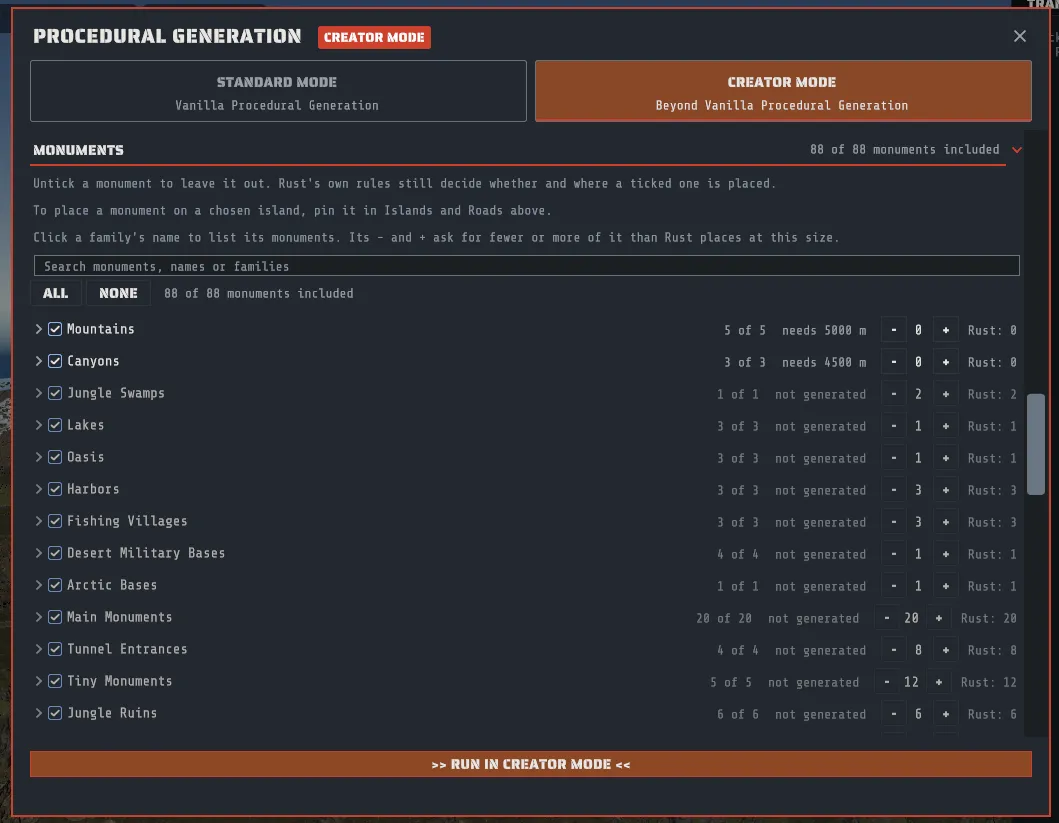Increase the Mountains count with plus
Screen dimensions: 1059x823
click(946, 330)
